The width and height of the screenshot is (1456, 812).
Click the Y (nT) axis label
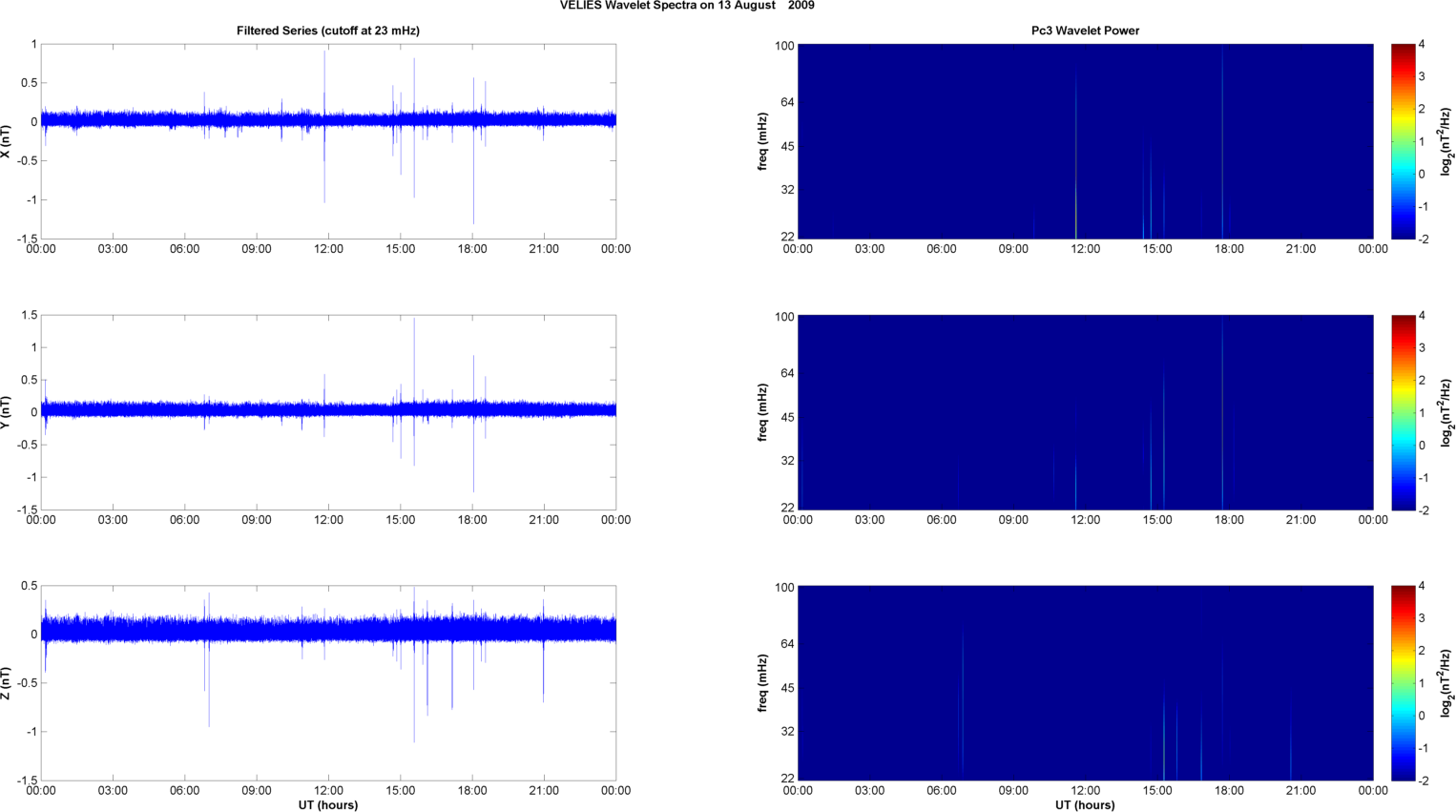click(7, 412)
